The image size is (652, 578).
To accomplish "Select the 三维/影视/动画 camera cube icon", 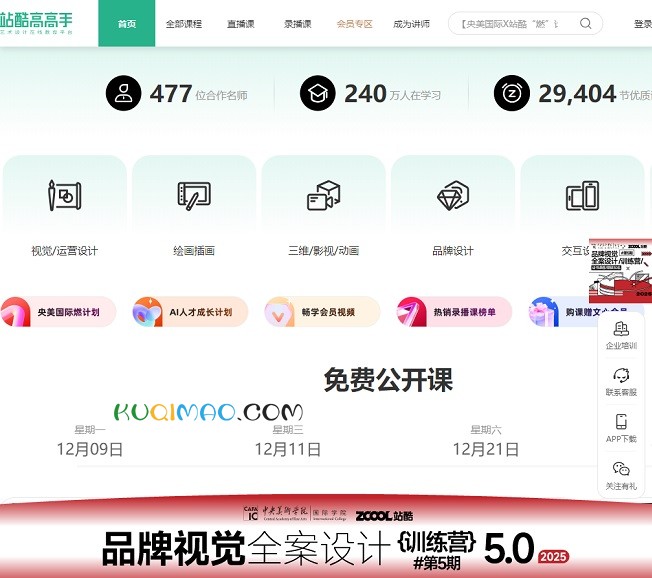I will [x=324, y=195].
